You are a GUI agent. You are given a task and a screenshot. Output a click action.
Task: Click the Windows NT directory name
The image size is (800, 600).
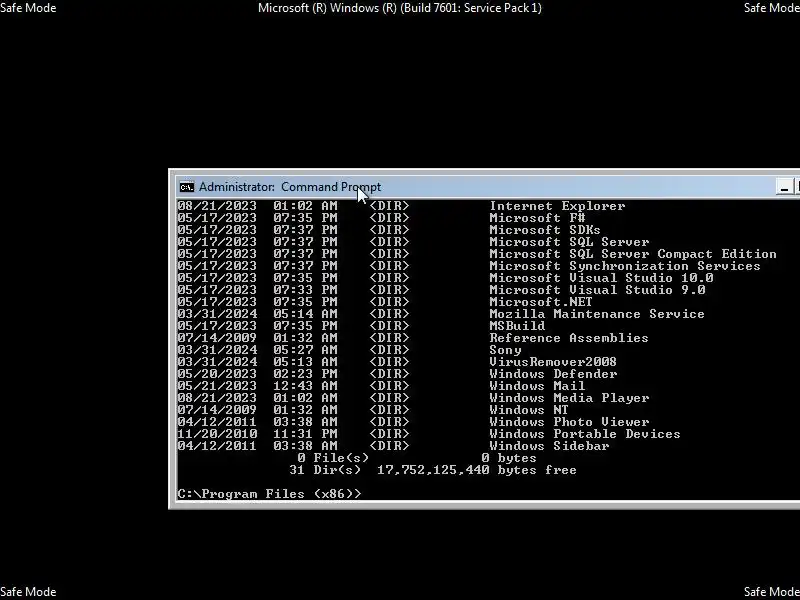(529, 410)
